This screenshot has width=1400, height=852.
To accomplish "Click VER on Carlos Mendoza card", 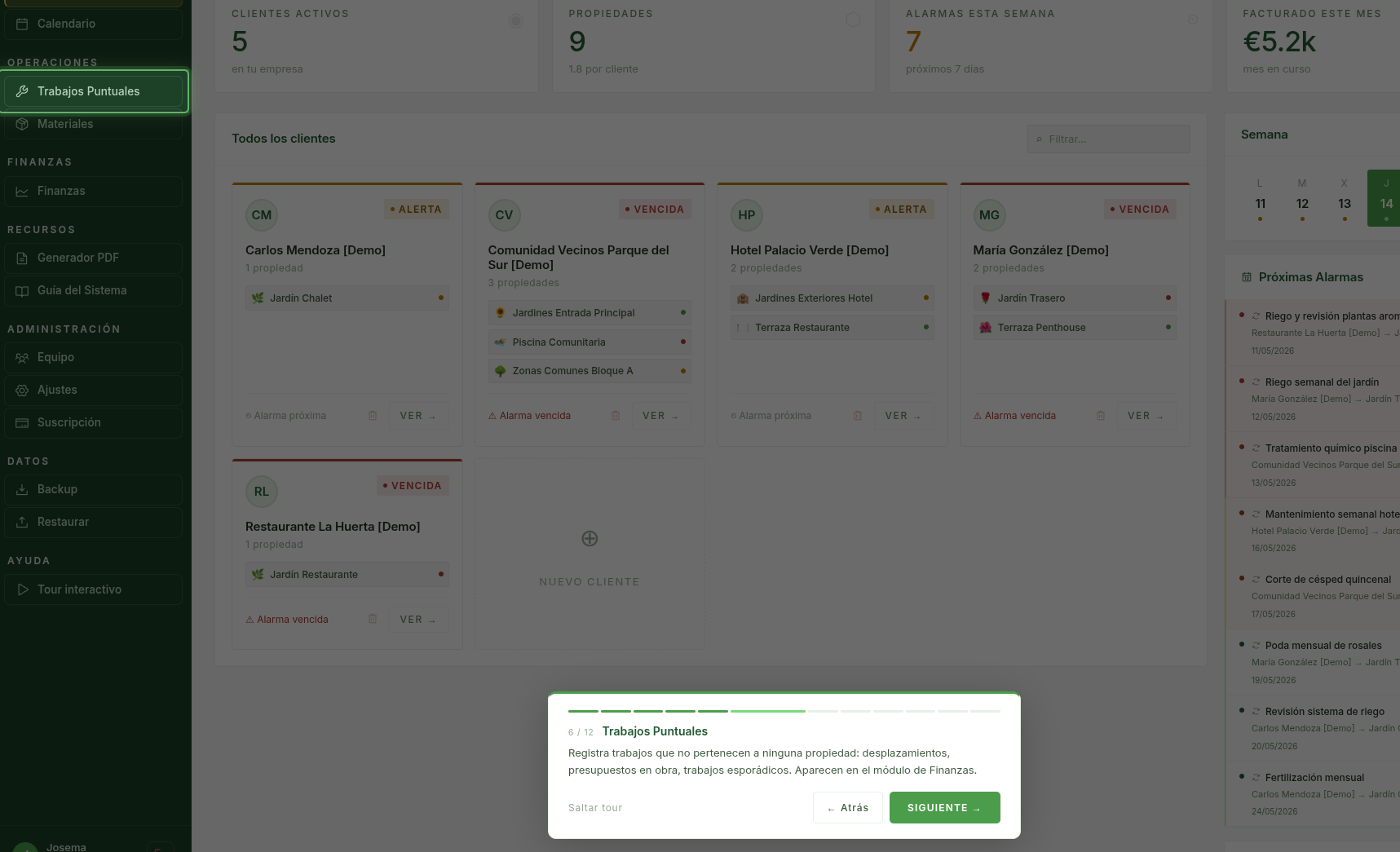I will point(417,416).
